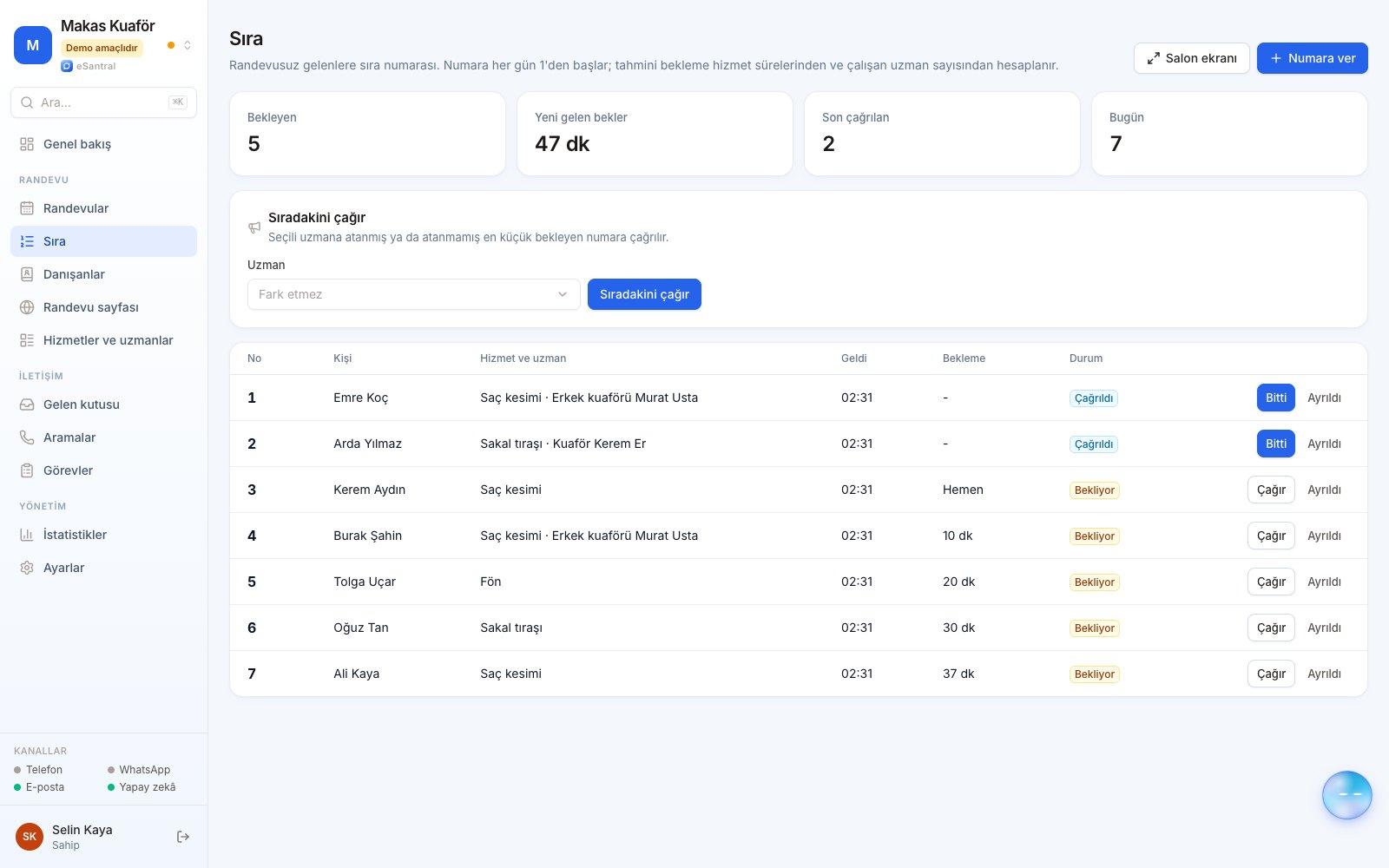Click the Randevular calendar icon
The height and width of the screenshot is (868, 1389).
click(x=27, y=208)
